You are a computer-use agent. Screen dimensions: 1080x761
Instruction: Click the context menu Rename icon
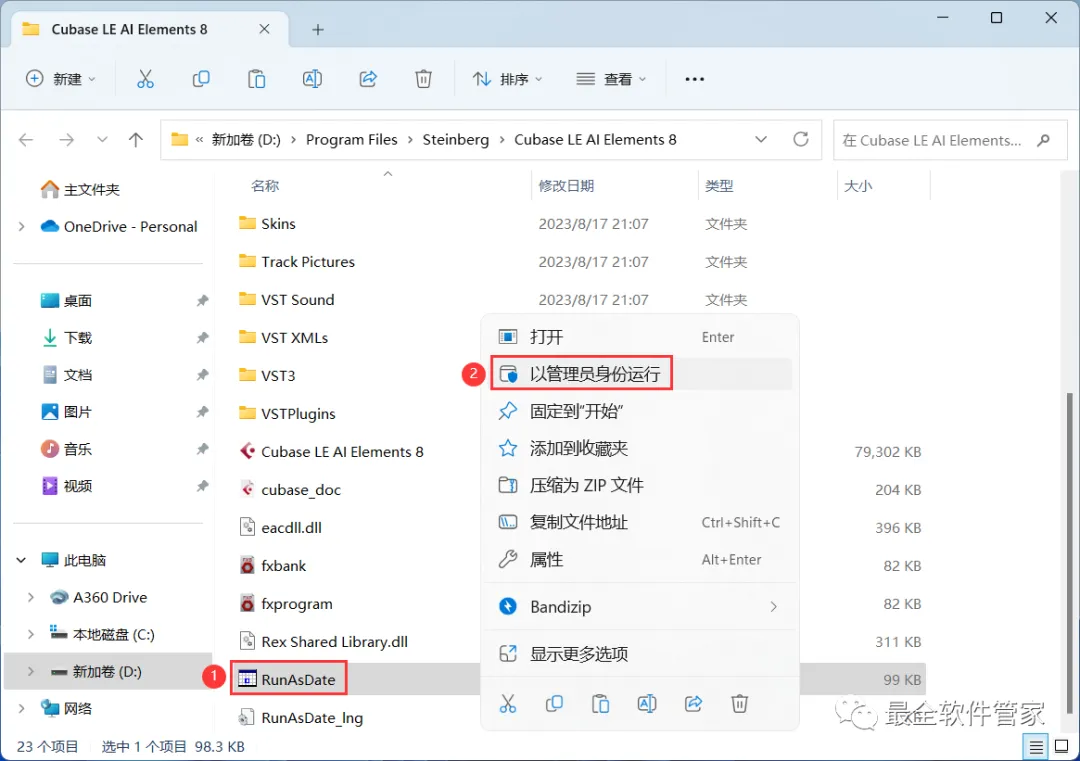click(x=647, y=704)
